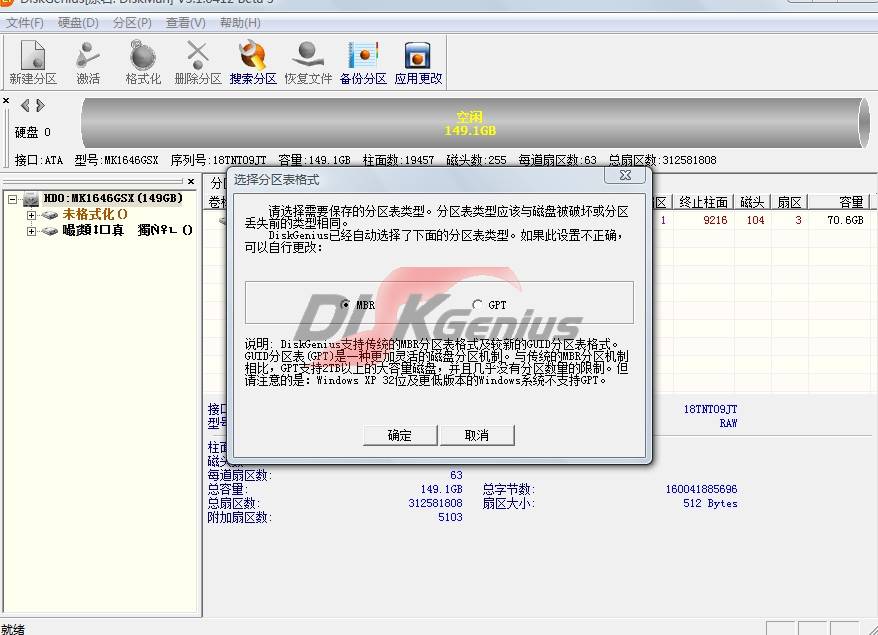Click the 9216 end-cylinder cell
Screen dimensions: 878x635
(715, 220)
